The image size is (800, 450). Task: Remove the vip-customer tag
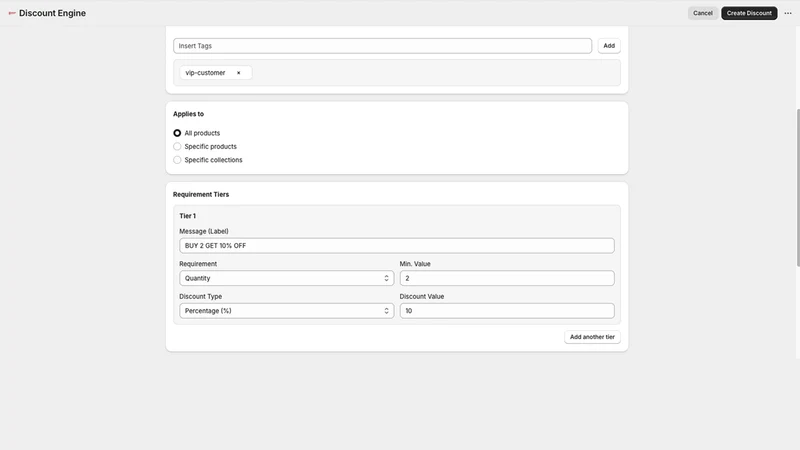238,73
